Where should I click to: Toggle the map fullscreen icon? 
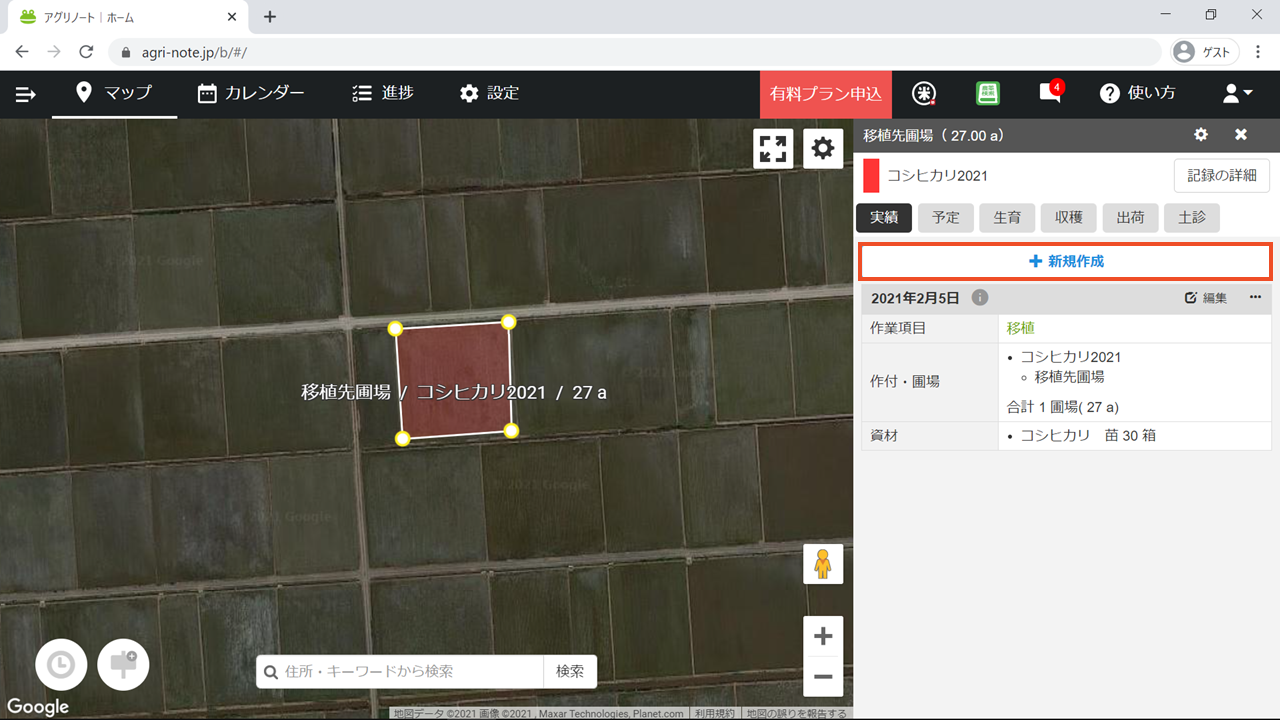click(x=773, y=149)
